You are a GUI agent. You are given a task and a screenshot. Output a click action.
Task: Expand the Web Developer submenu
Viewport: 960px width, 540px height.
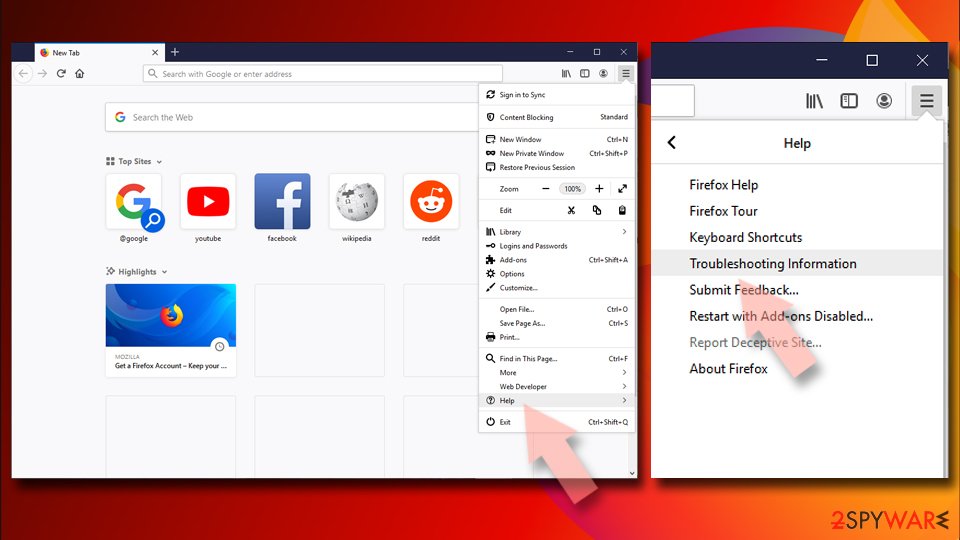click(557, 386)
